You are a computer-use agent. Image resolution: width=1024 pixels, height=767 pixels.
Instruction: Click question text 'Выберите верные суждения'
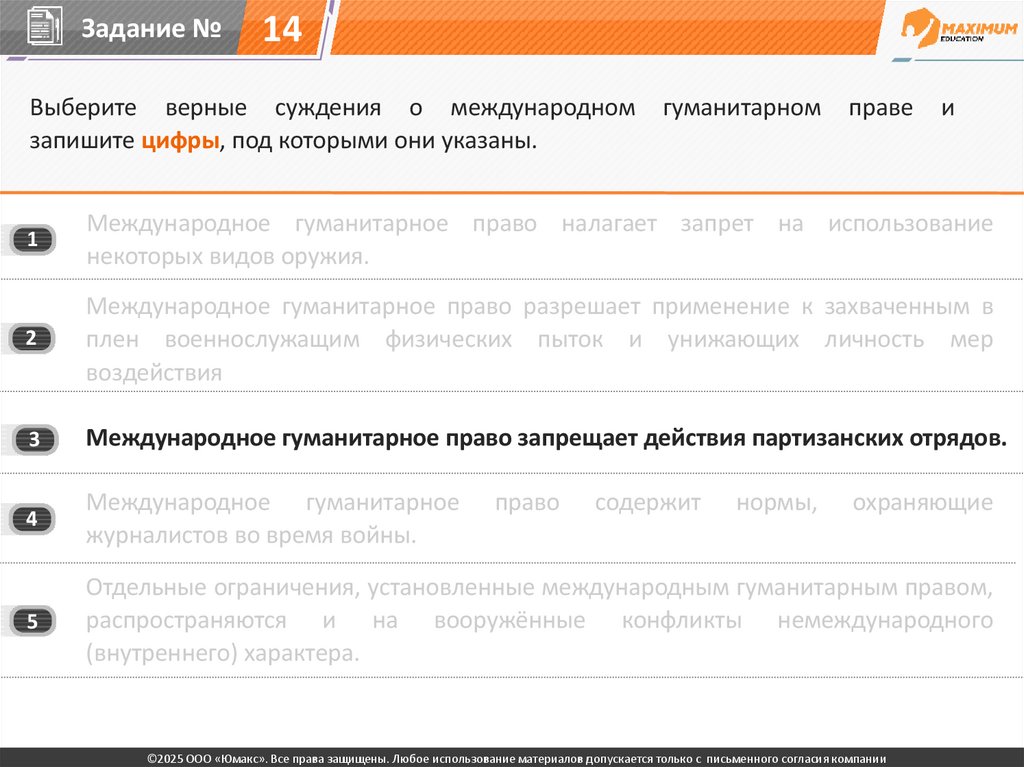click(x=205, y=107)
